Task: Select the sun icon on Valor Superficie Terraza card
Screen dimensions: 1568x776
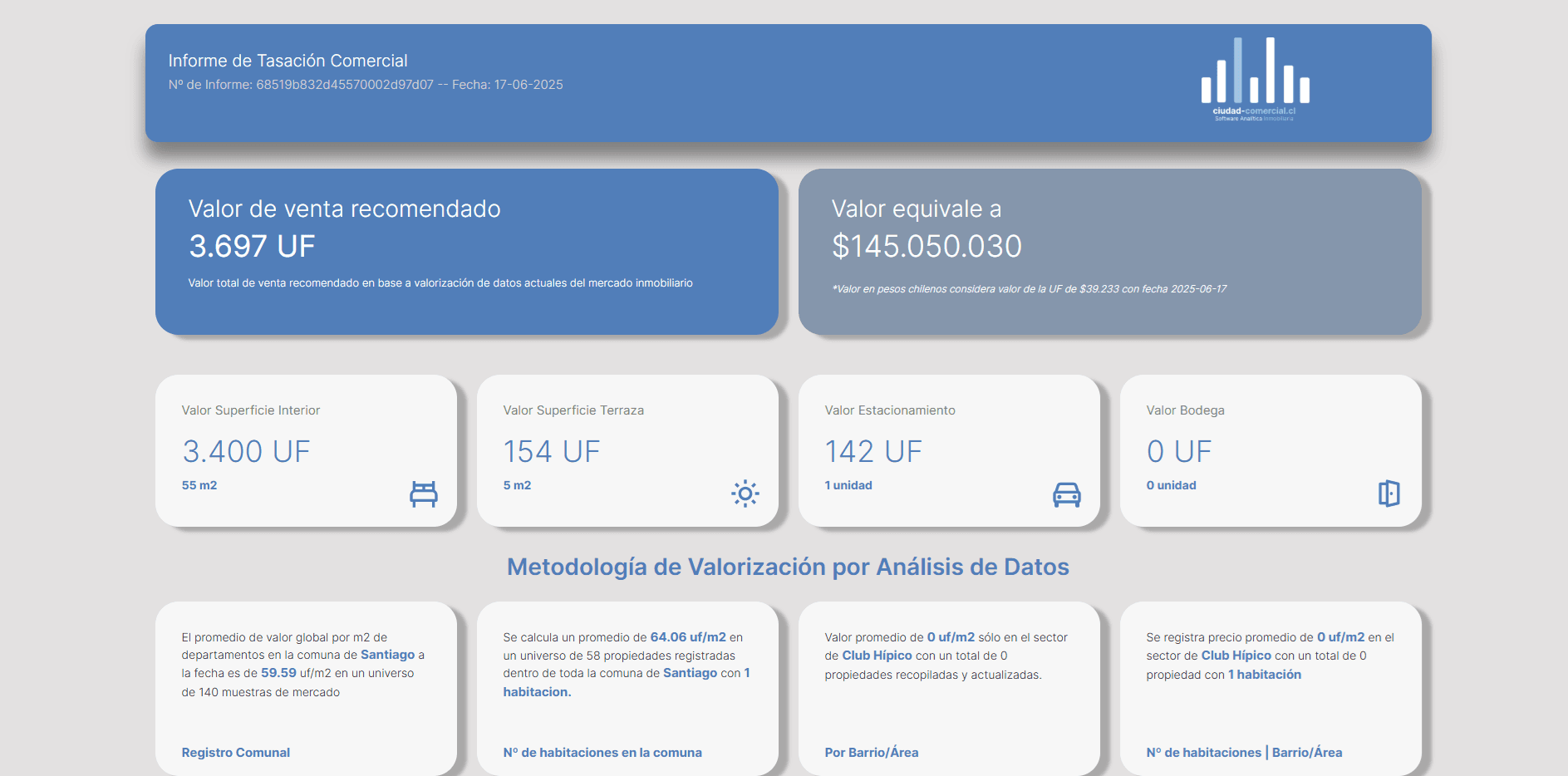Action: click(745, 494)
